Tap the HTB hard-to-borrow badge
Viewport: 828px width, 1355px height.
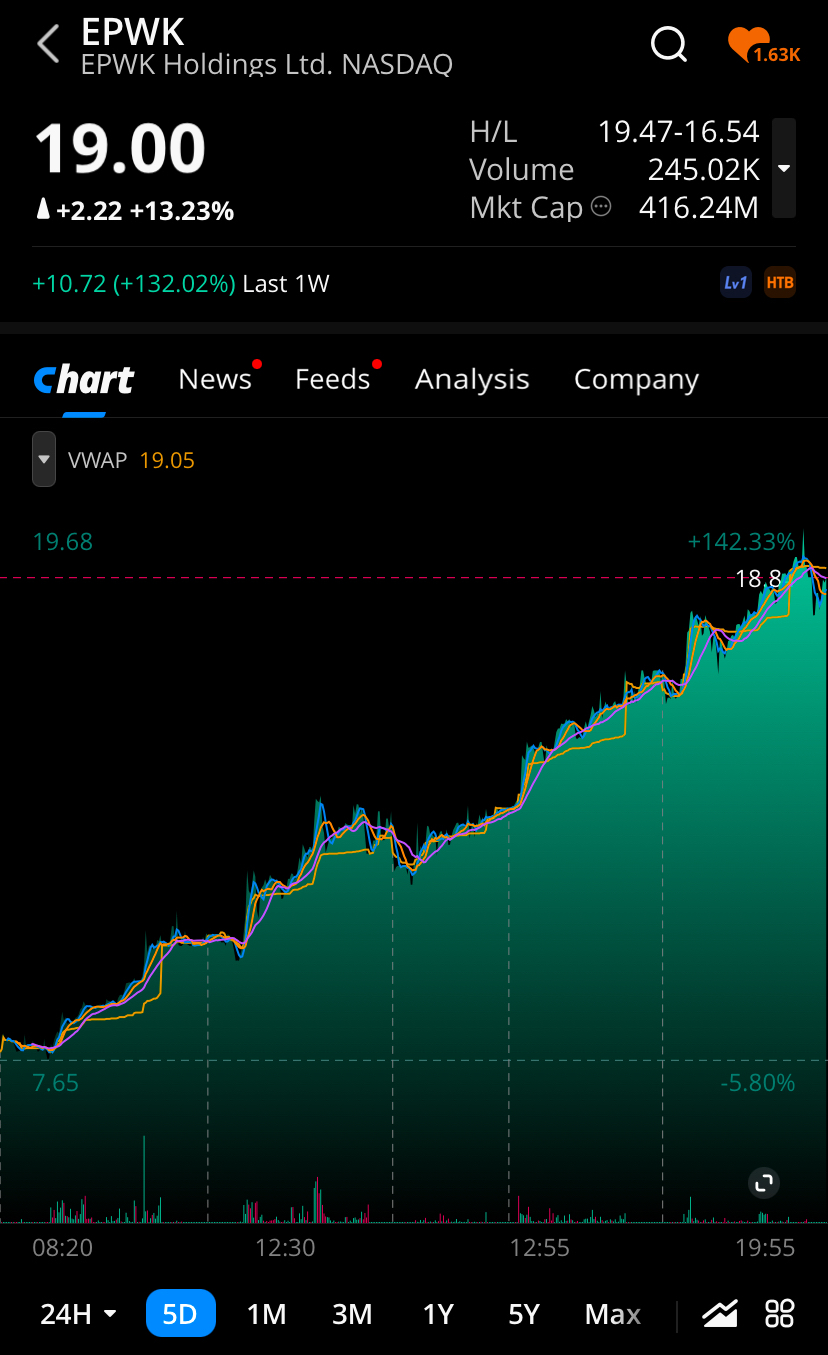pos(780,283)
